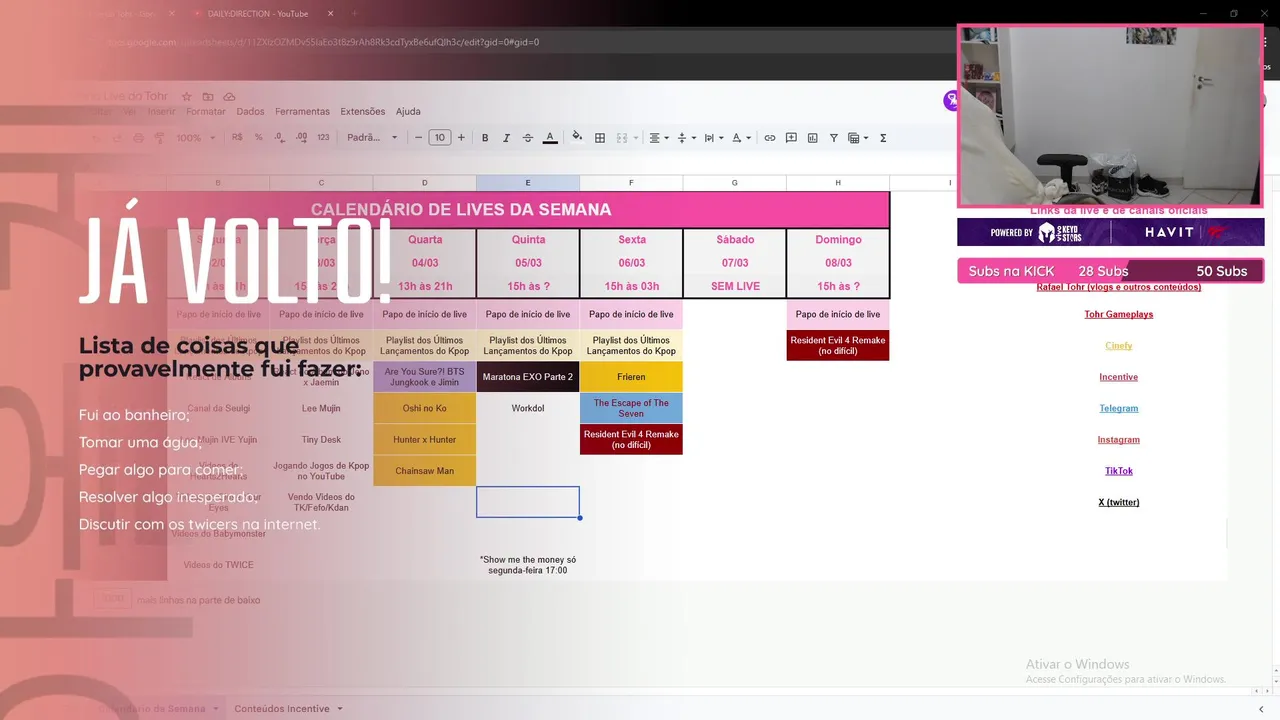Insert a link via toolbar icon

[770, 138]
